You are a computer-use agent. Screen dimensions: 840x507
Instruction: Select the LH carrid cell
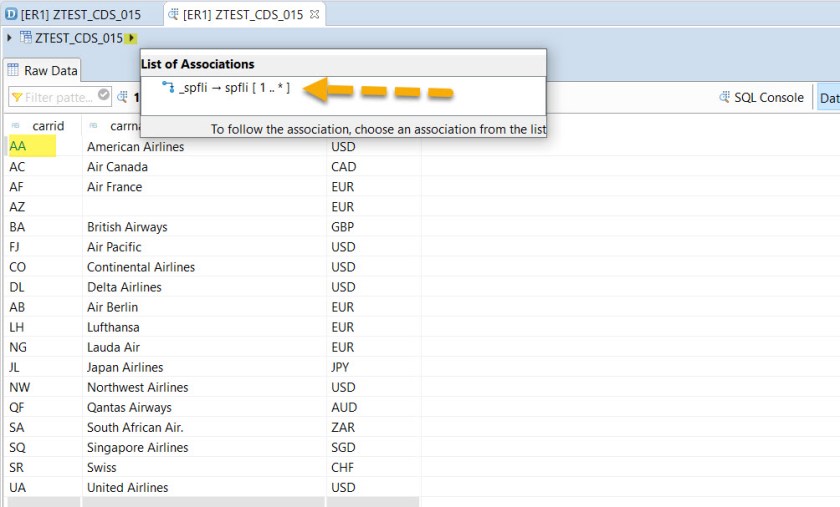pyautogui.click(x=43, y=327)
